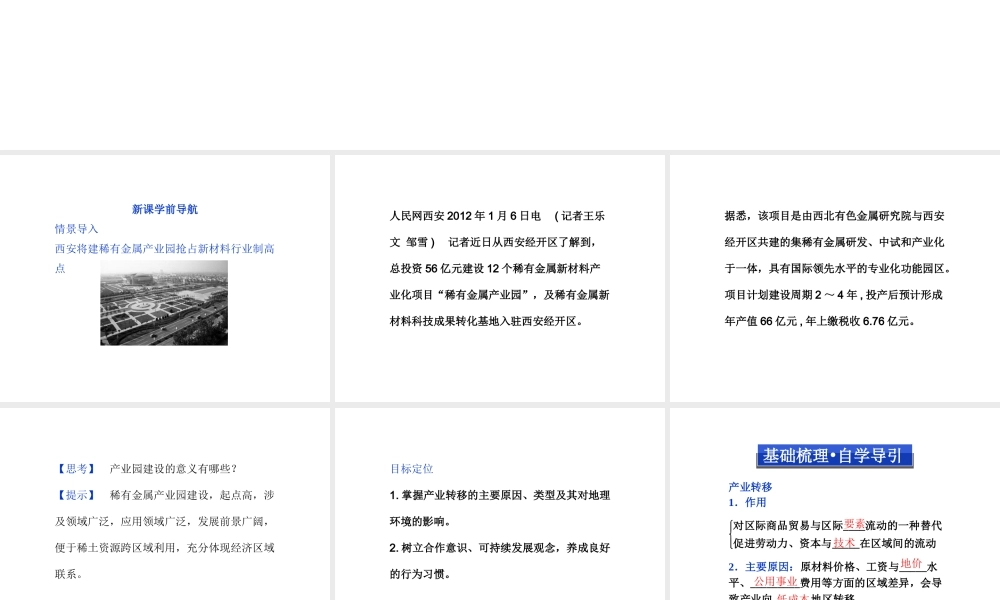Click the 情景导入 blue heading
This screenshot has height=600, width=1000.
point(77,228)
